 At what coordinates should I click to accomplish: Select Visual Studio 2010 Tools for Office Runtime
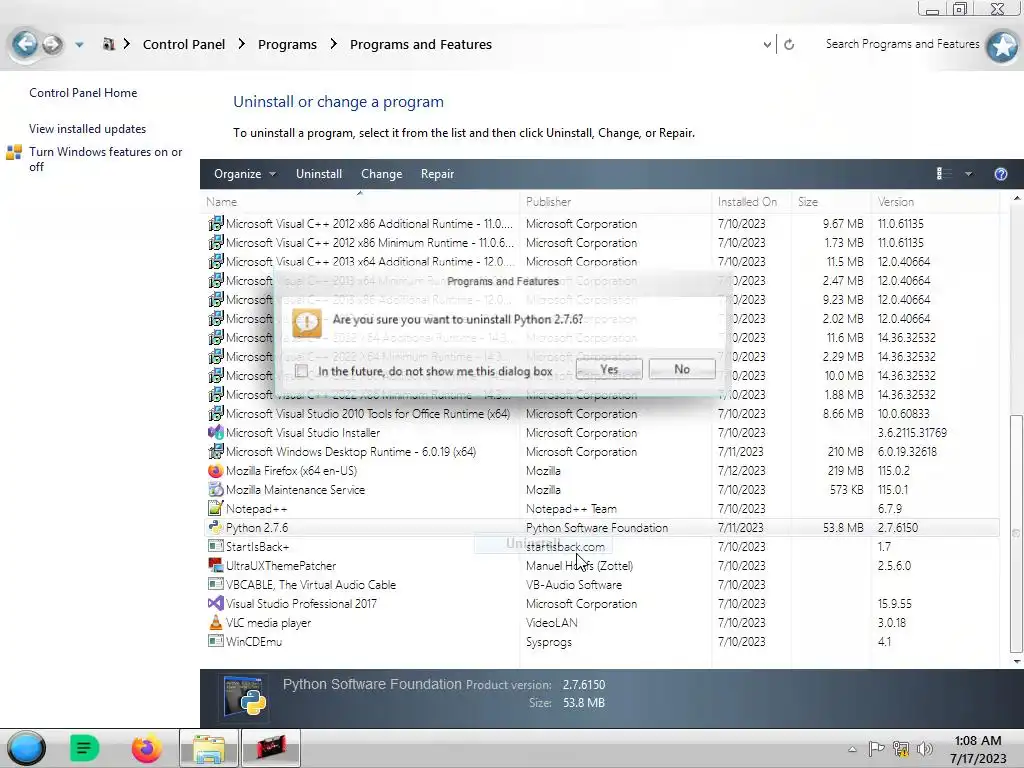(x=368, y=413)
